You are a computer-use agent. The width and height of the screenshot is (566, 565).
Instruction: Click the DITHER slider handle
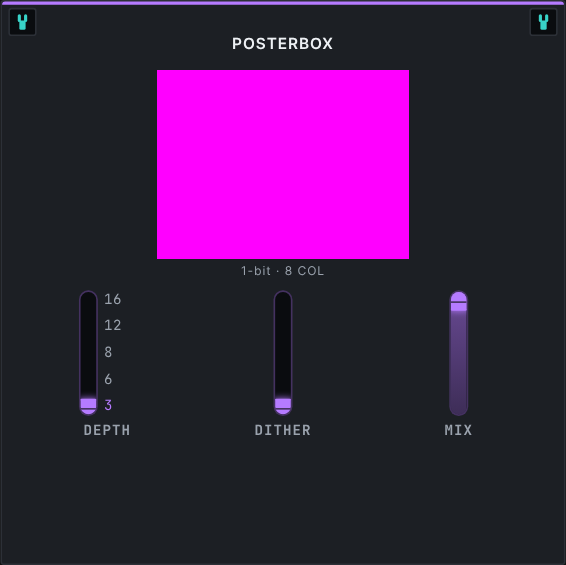pos(283,403)
